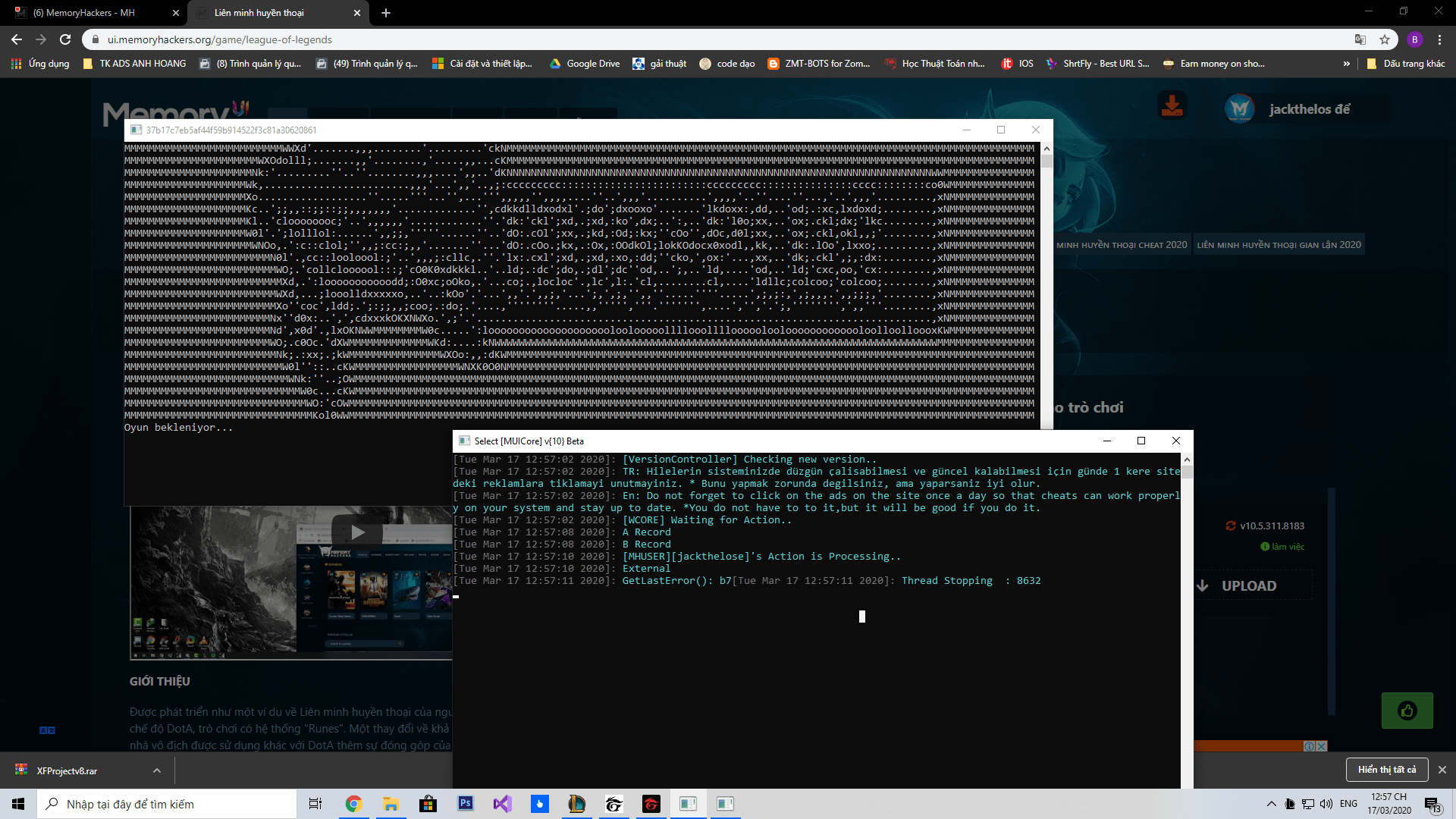Close the orange ad with its X
This screenshot has height=819, width=1456.
(x=1322, y=746)
